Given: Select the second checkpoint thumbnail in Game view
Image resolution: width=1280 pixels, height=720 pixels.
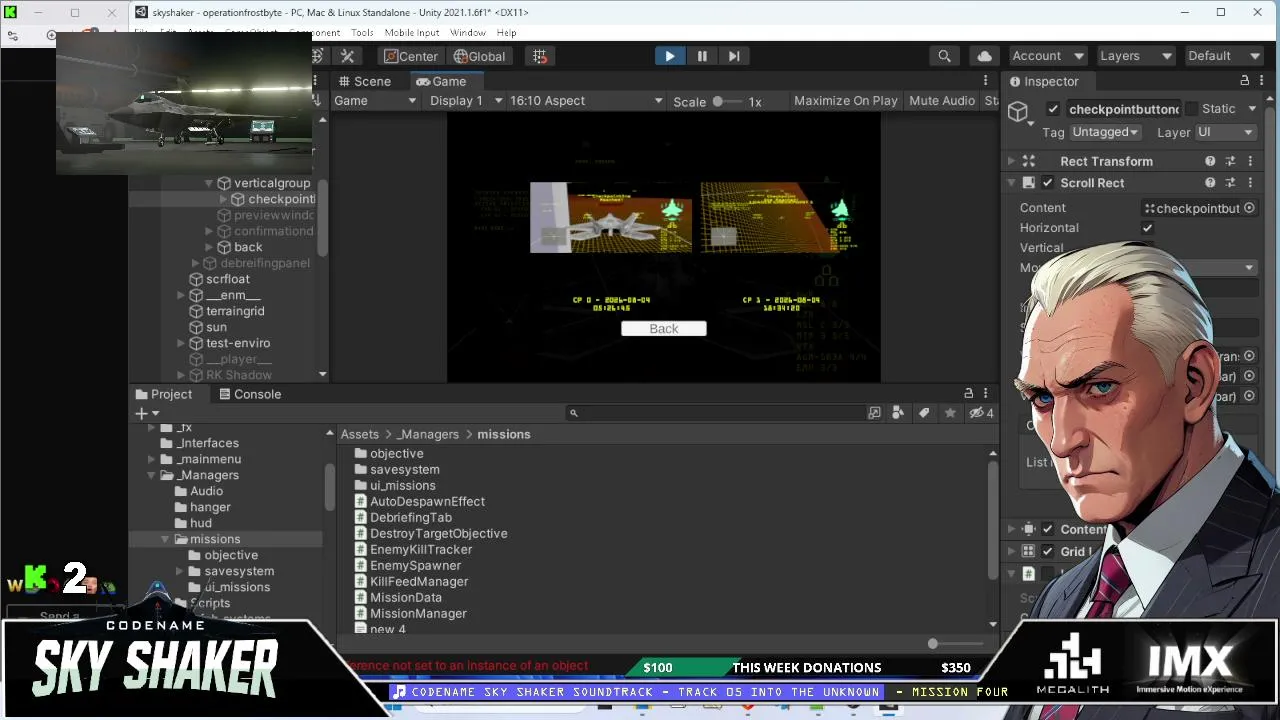Looking at the screenshot, I should tap(778, 218).
